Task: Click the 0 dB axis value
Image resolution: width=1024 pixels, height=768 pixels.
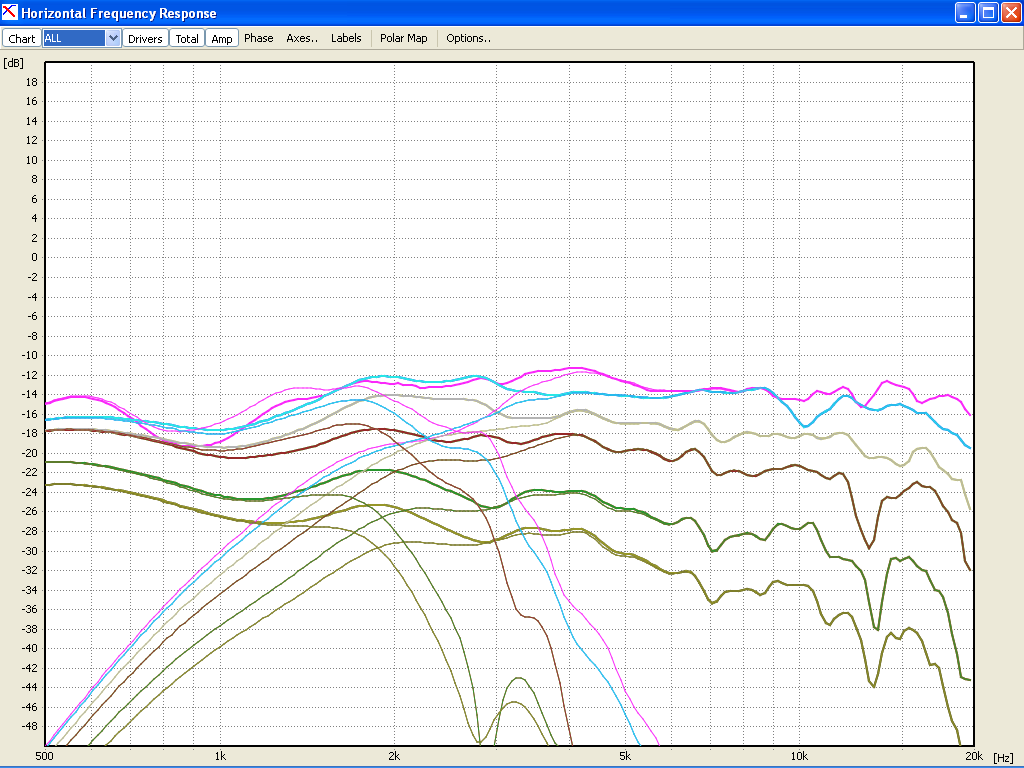Action: point(34,257)
